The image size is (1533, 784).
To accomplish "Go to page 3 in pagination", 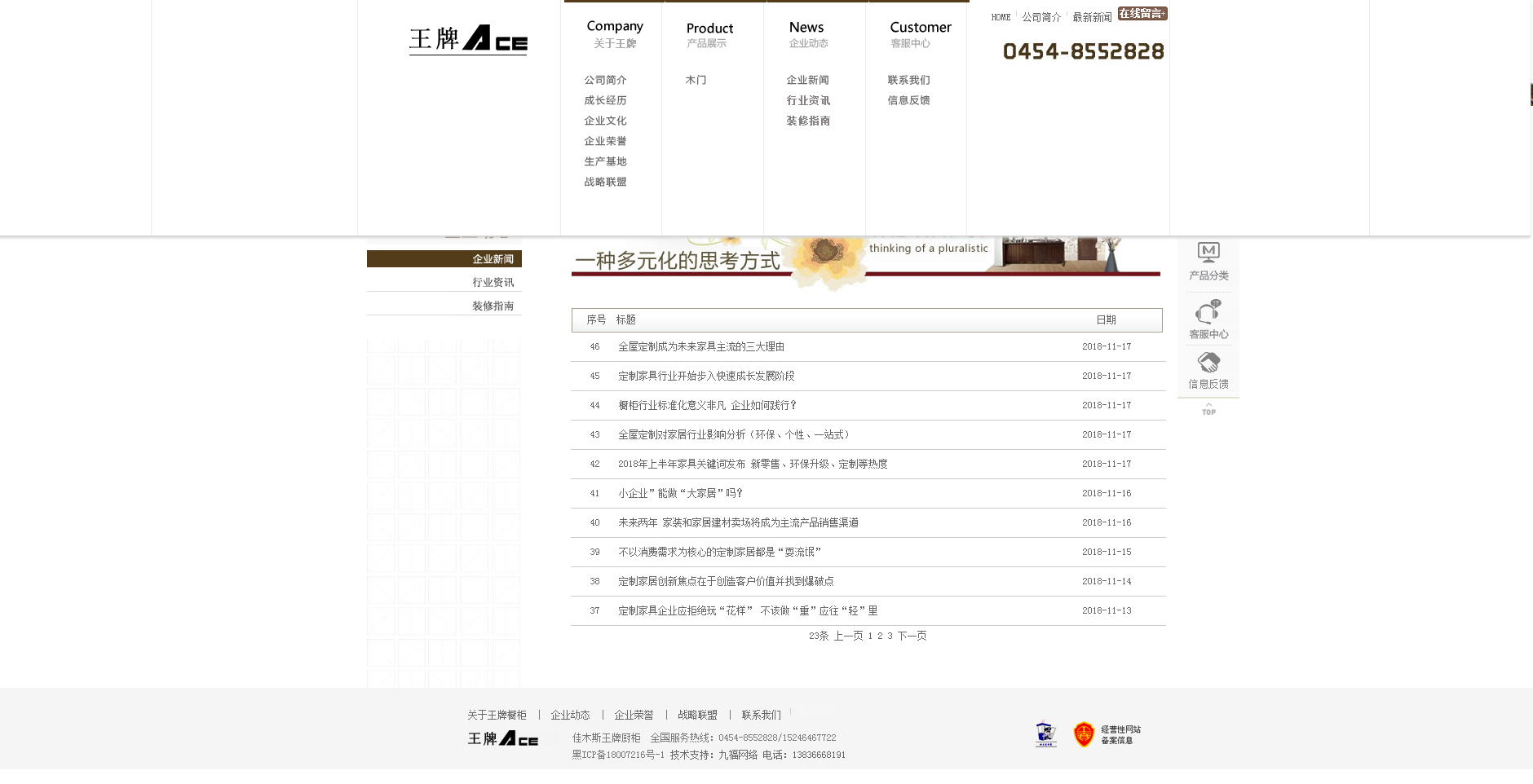I will click(x=890, y=636).
